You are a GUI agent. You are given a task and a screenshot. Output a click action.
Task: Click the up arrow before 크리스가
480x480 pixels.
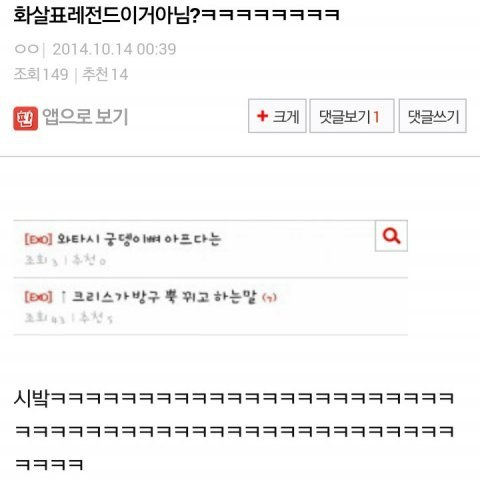tap(63, 296)
